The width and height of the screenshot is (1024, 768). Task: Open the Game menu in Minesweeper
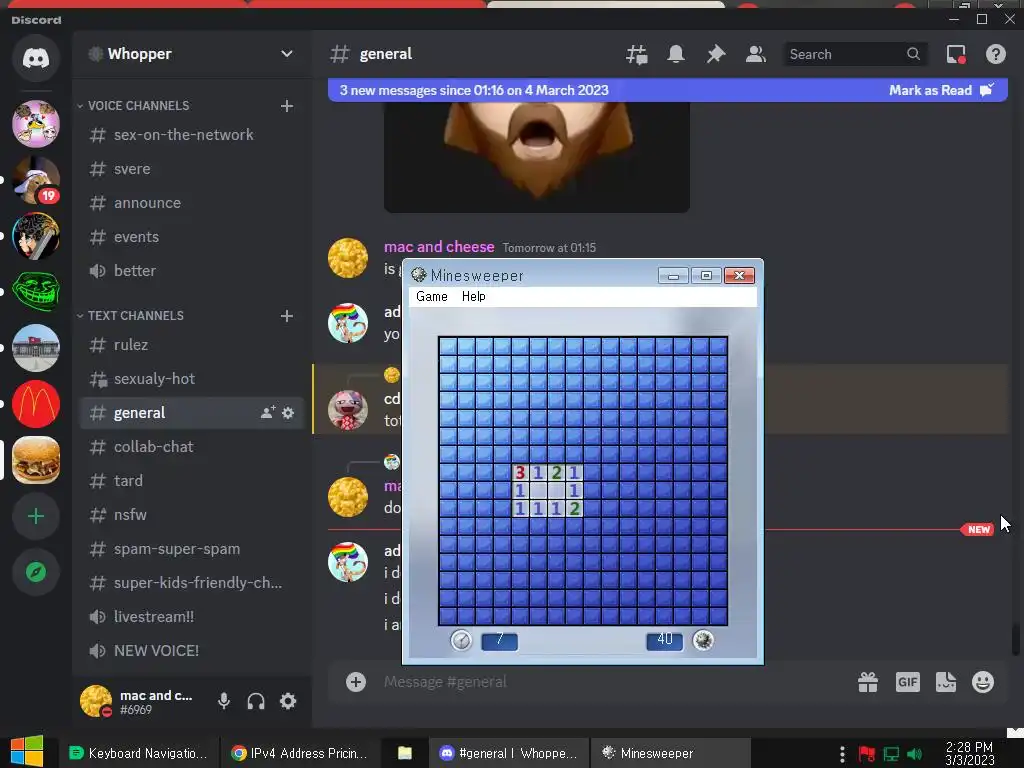pyautogui.click(x=432, y=296)
